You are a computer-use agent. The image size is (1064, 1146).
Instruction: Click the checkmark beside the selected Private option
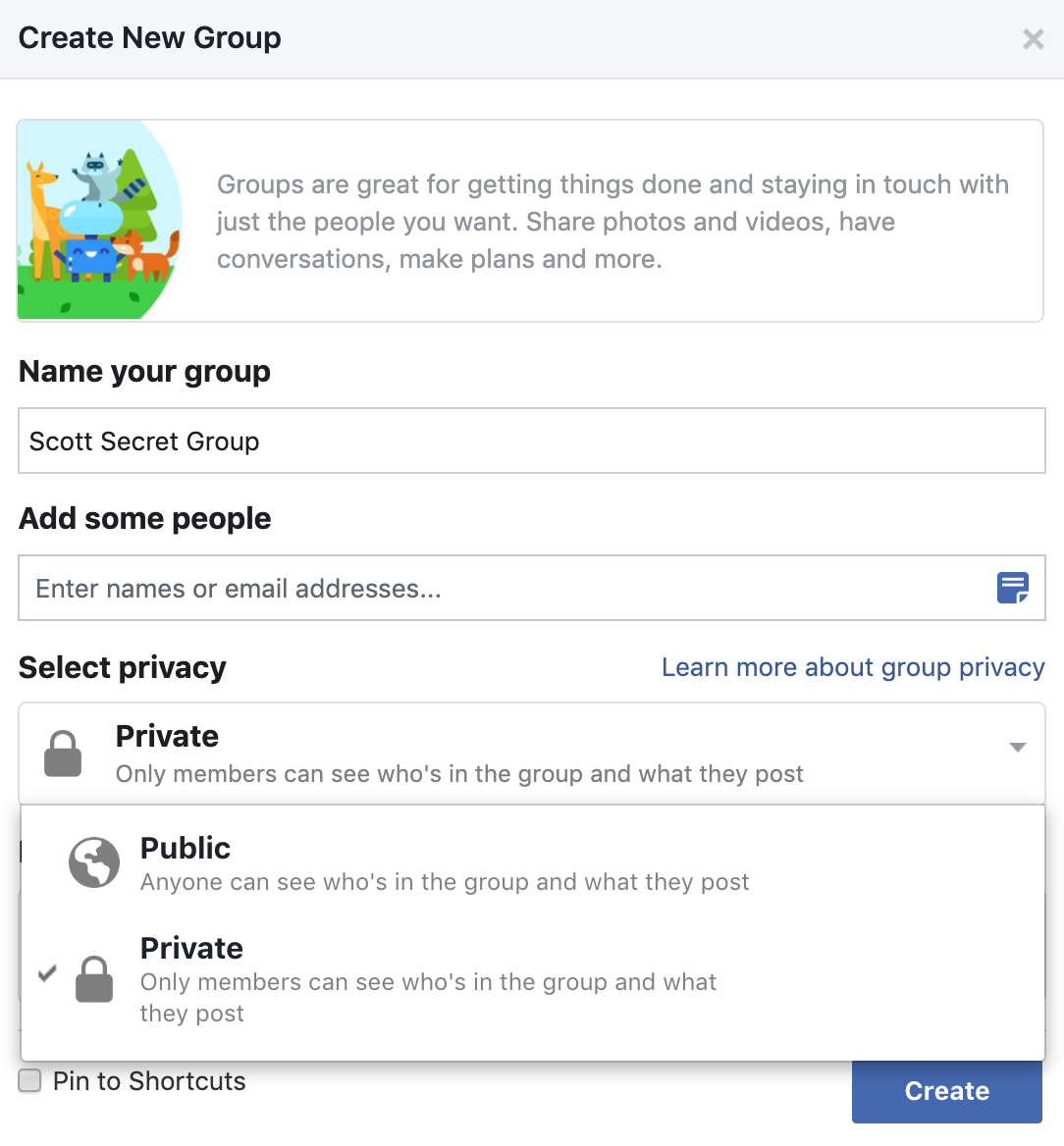click(45, 973)
